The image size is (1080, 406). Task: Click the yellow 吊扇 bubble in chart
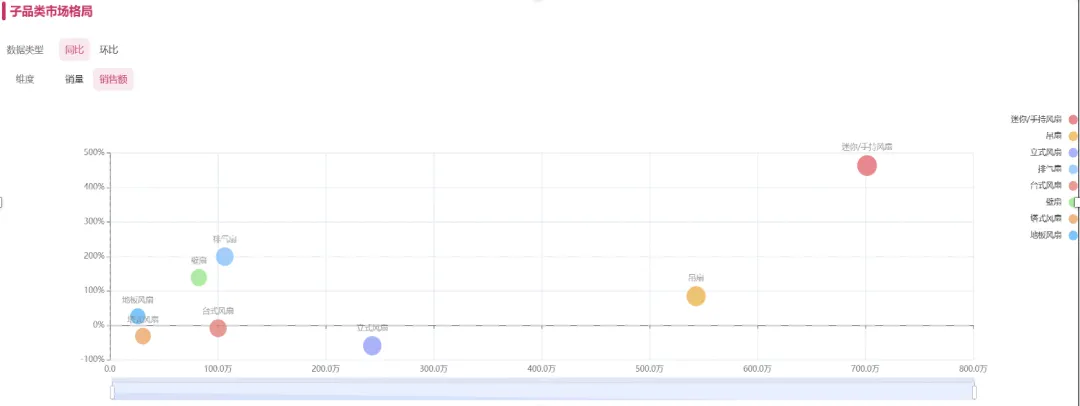(x=696, y=296)
